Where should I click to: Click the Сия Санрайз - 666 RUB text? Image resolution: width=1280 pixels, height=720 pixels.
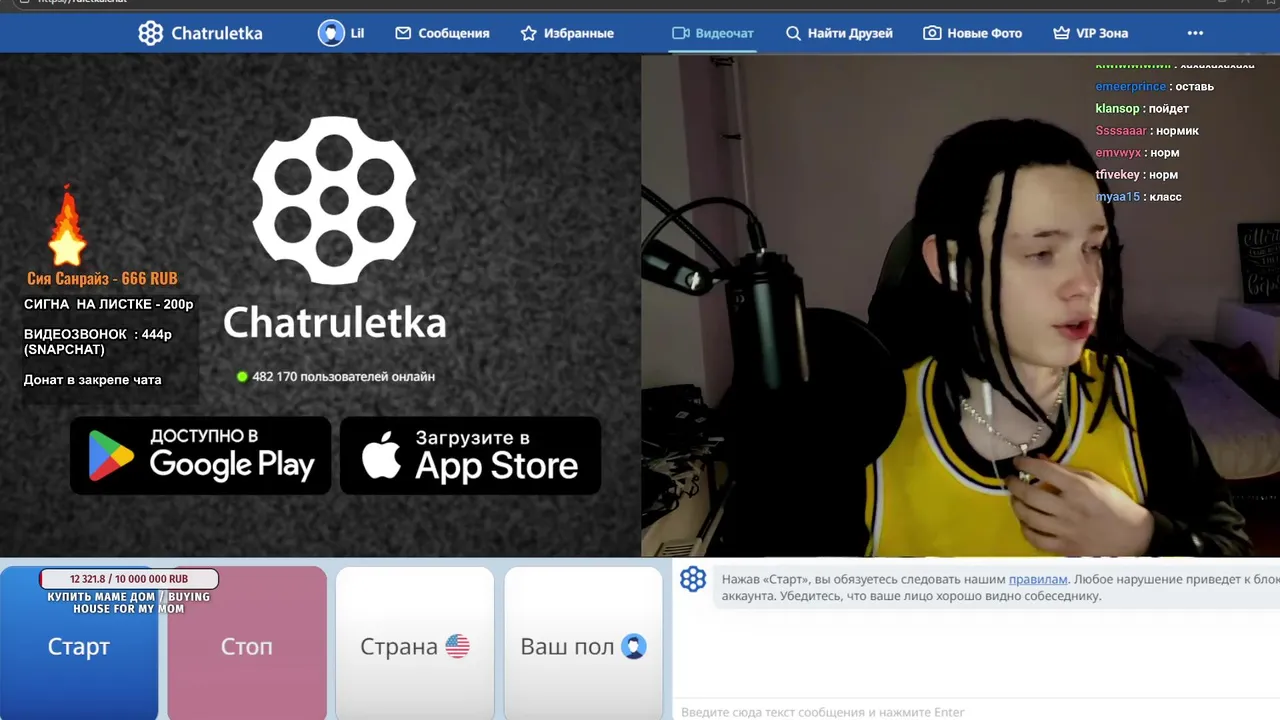click(x=102, y=279)
